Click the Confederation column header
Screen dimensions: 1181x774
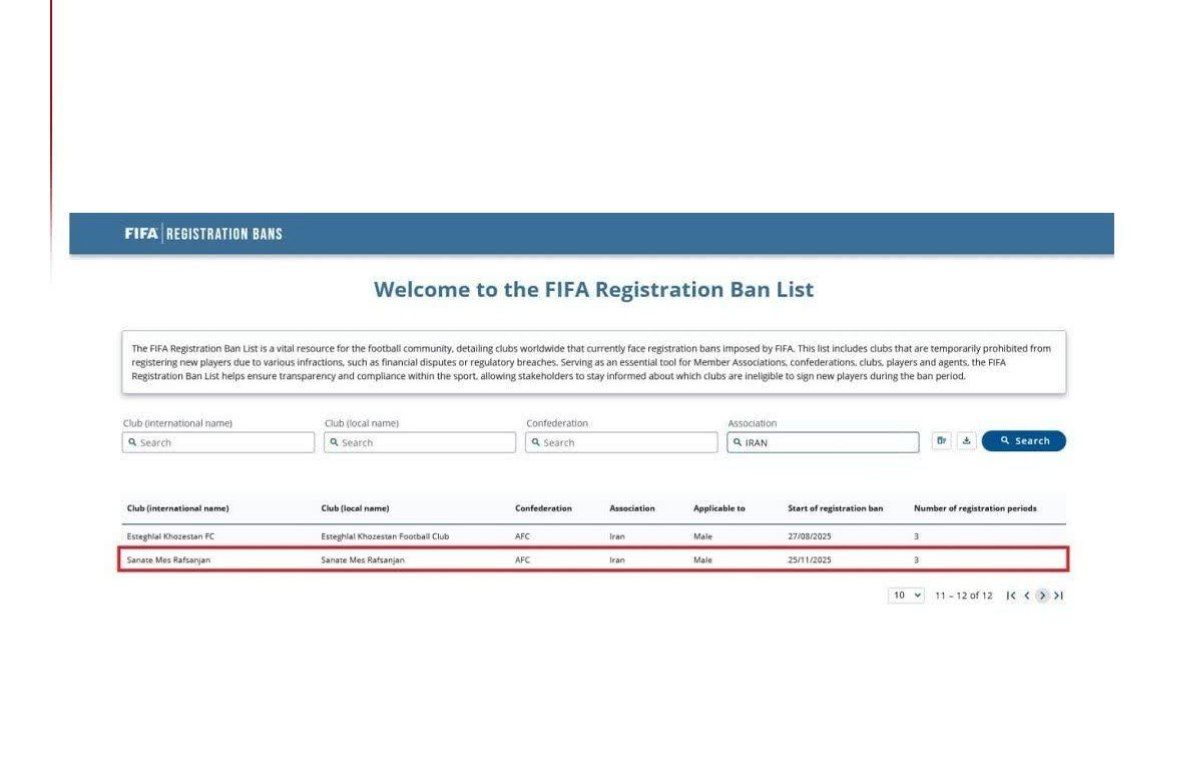543,509
